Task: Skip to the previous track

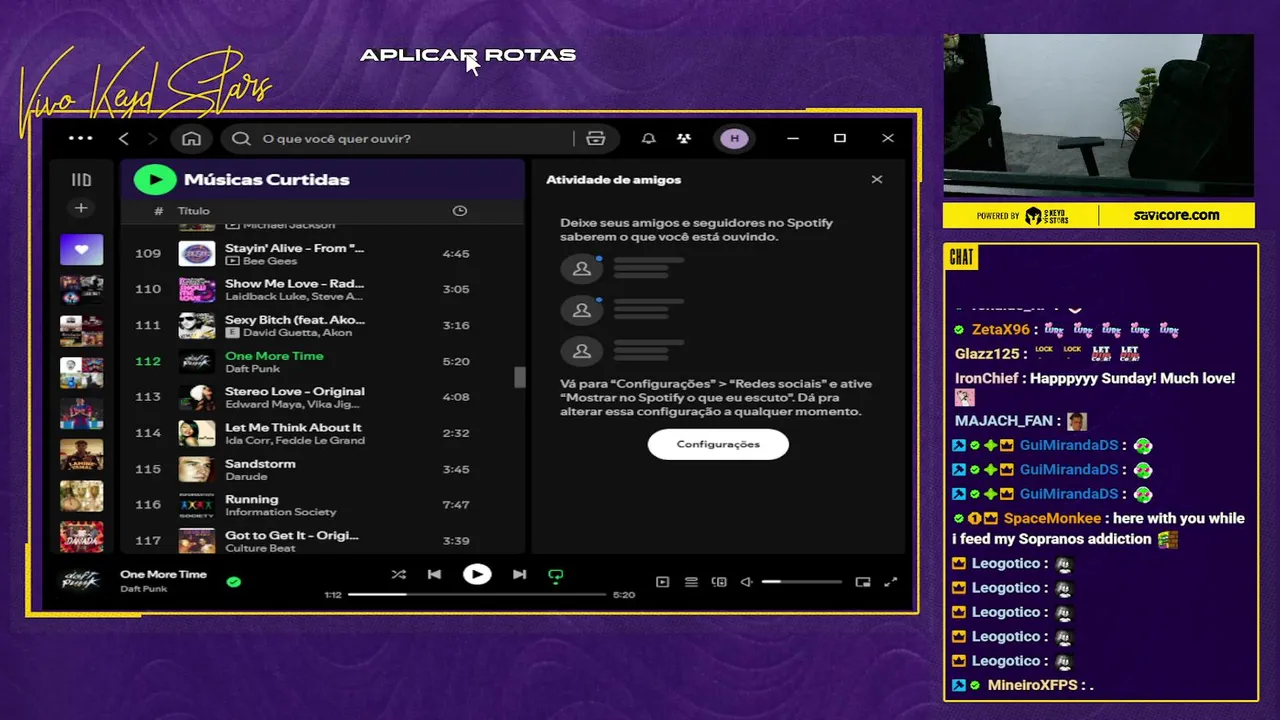Action: click(x=434, y=575)
